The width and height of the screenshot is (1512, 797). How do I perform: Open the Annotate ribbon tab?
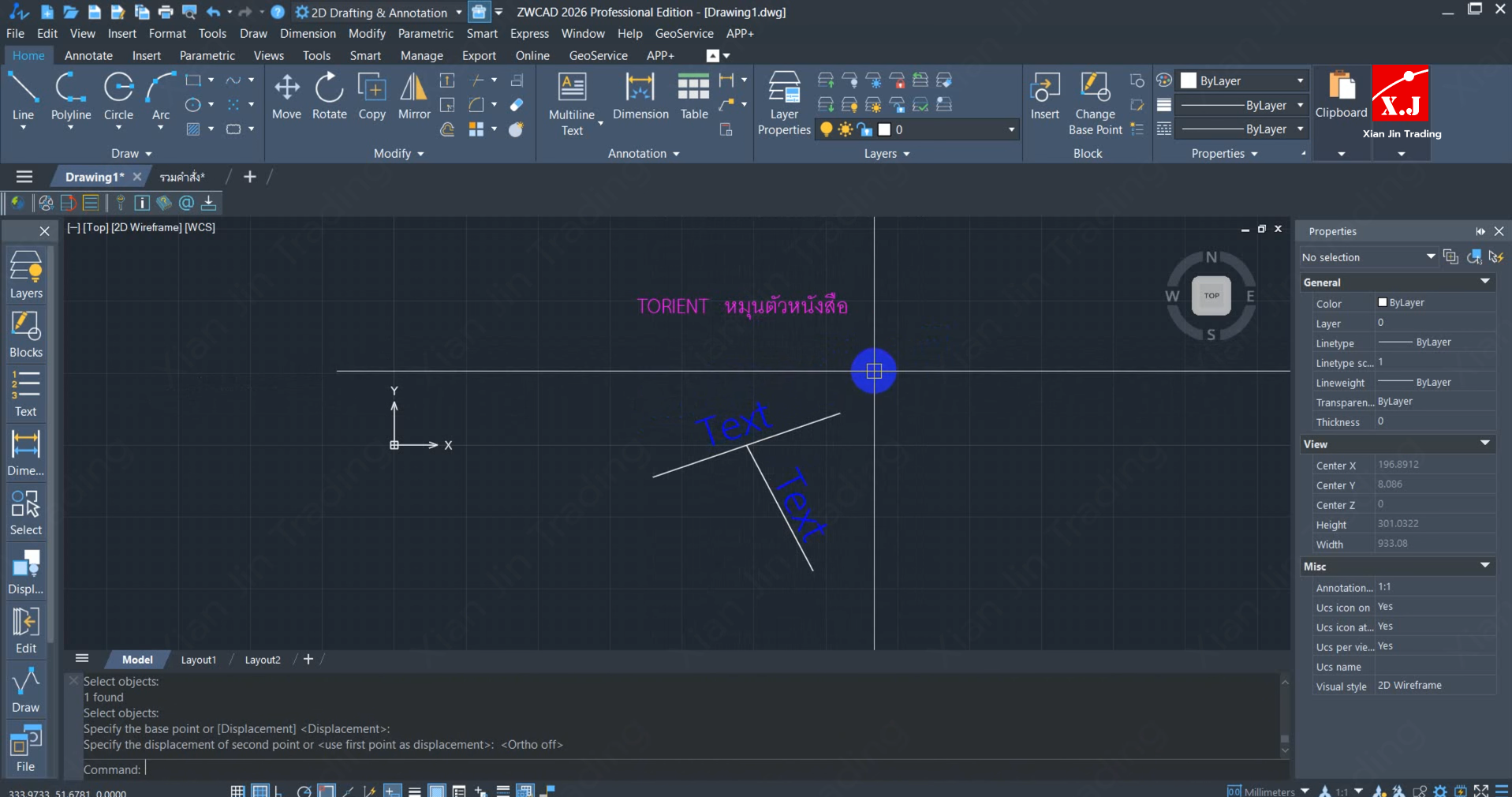(x=88, y=55)
